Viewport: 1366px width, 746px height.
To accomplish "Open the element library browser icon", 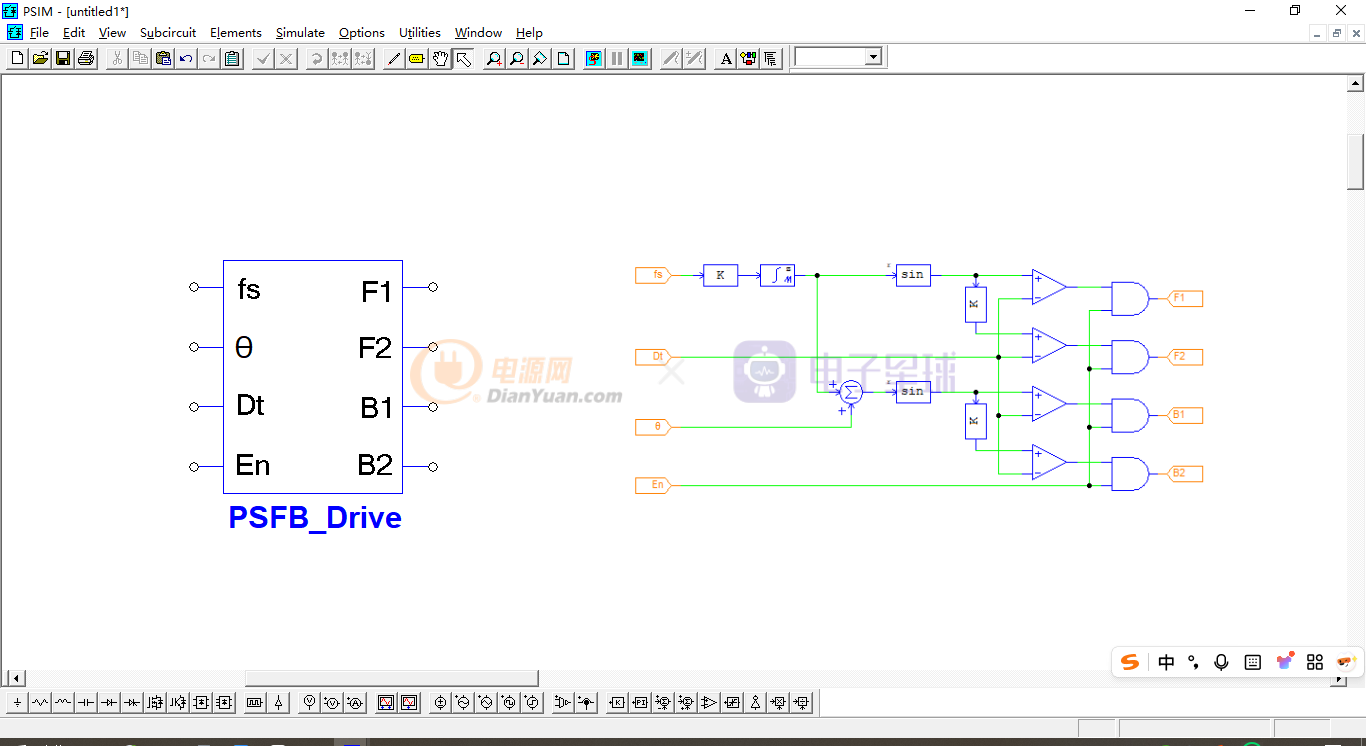I will (x=749, y=59).
